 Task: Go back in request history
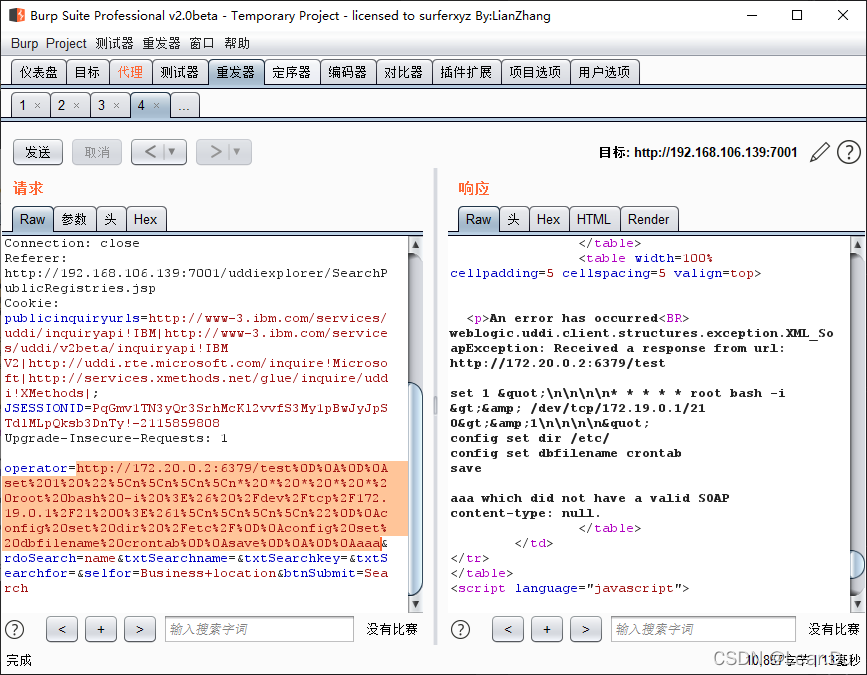click(150, 151)
